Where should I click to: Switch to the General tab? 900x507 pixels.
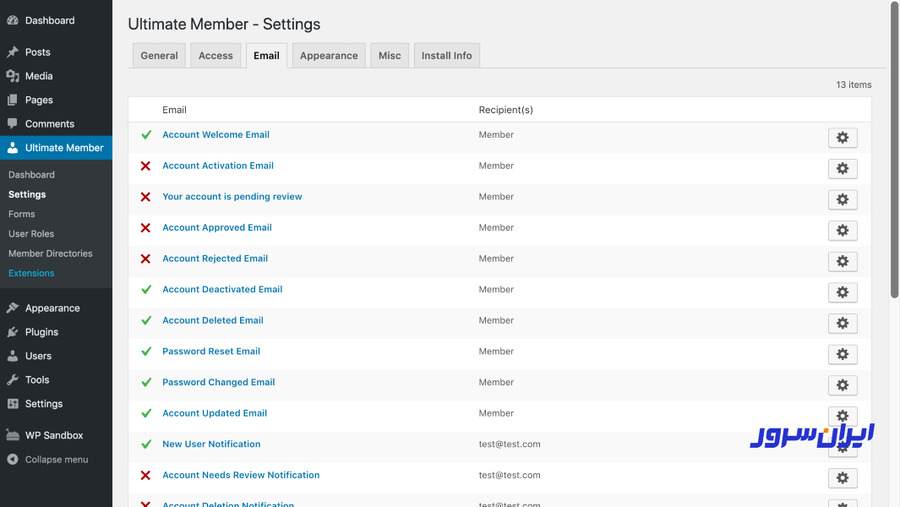(159, 56)
